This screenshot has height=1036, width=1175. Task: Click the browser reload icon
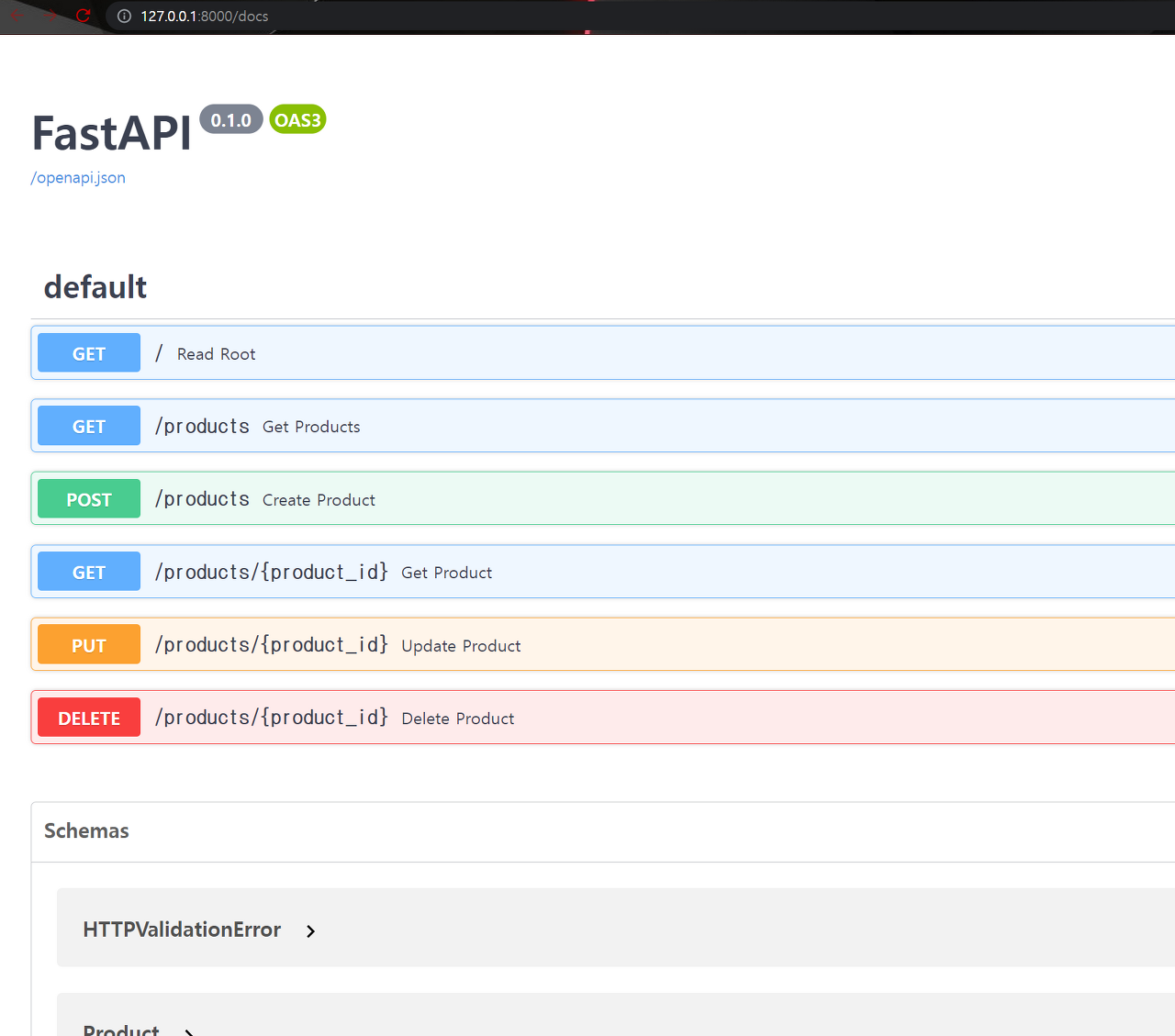coord(83,16)
